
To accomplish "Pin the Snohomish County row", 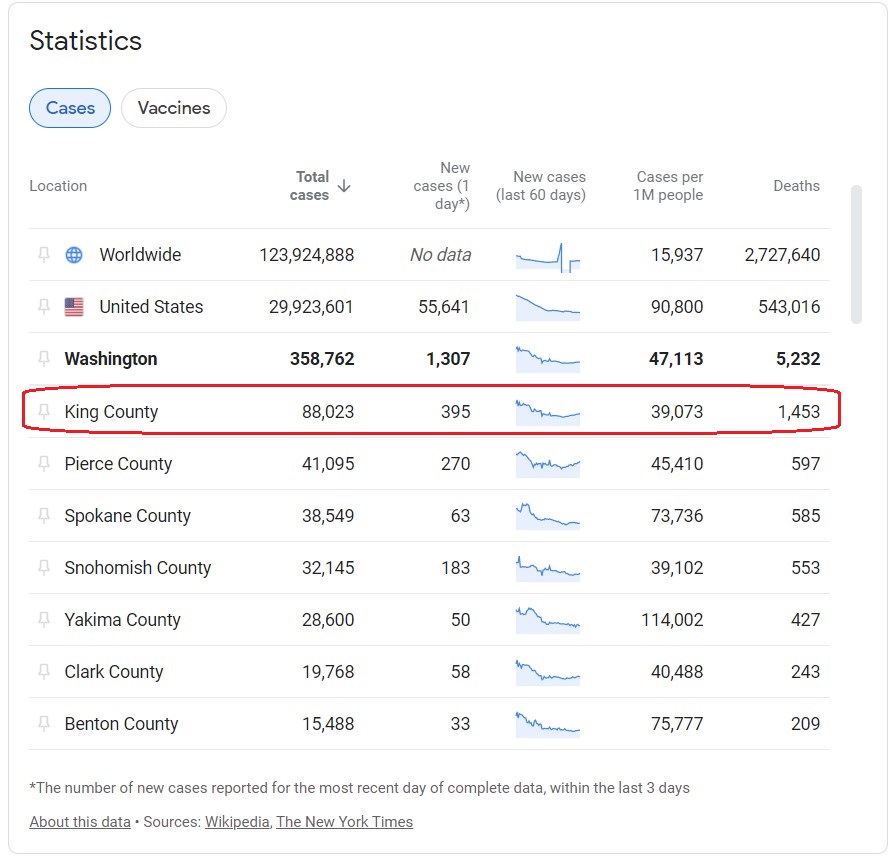I will [x=43, y=567].
